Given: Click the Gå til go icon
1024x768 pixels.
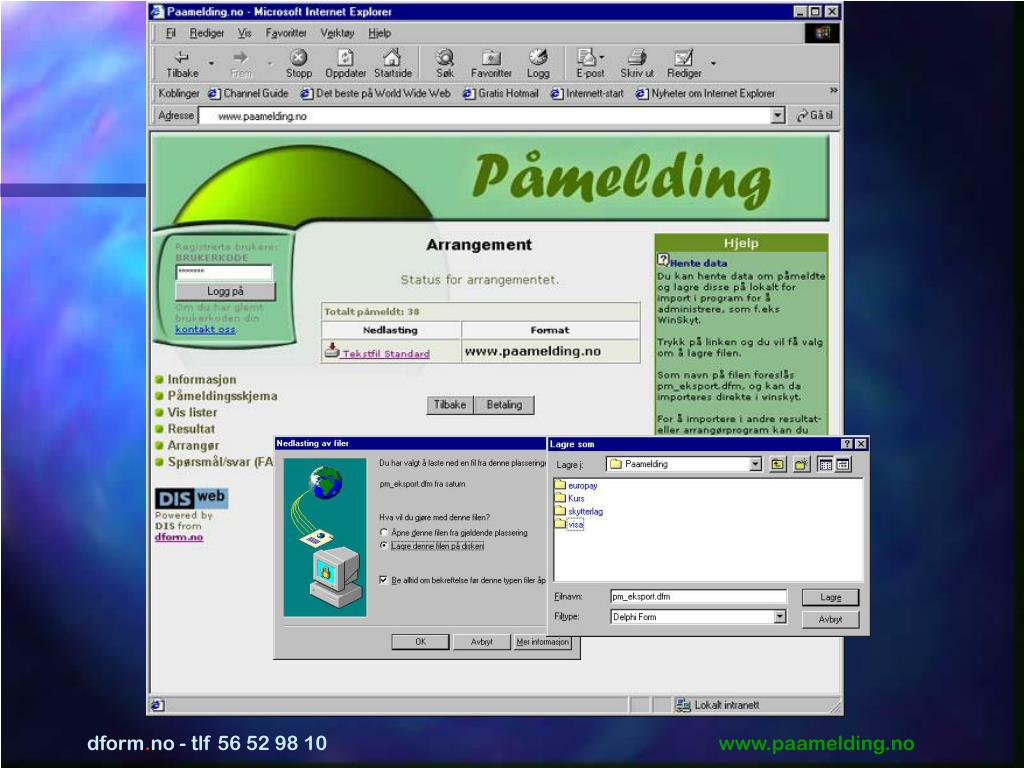Looking at the screenshot, I should pos(802,116).
